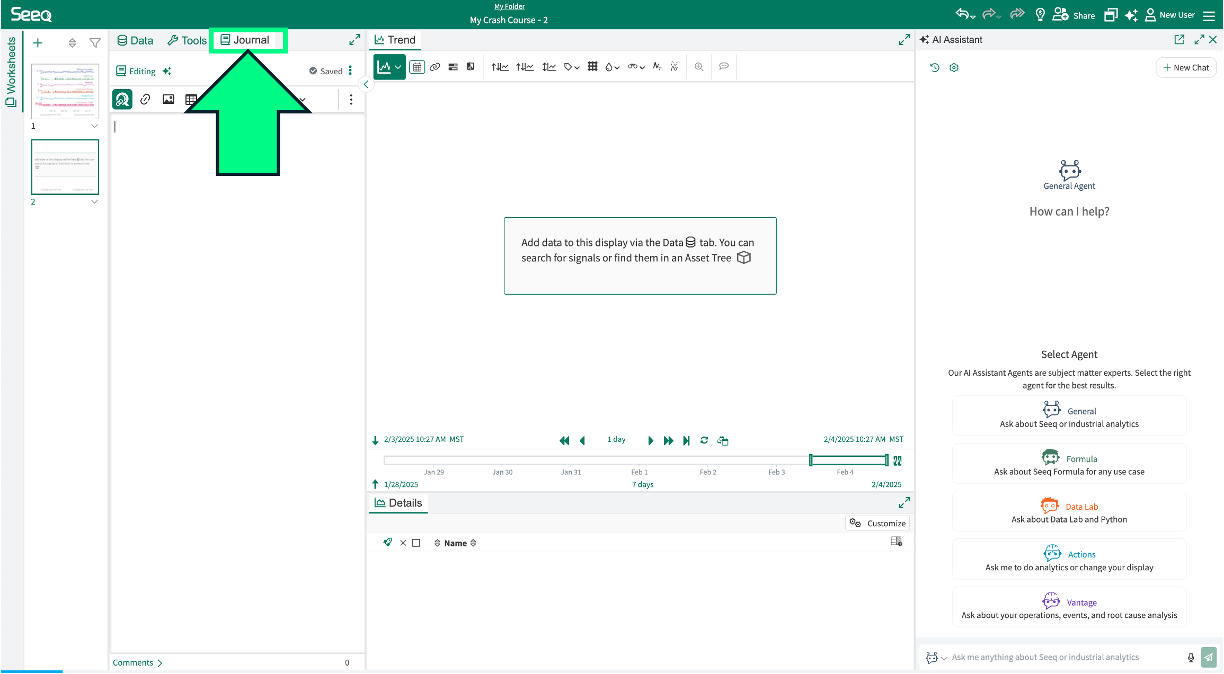
Task: Pop out the AI Assistant into new window
Action: click(x=1179, y=40)
